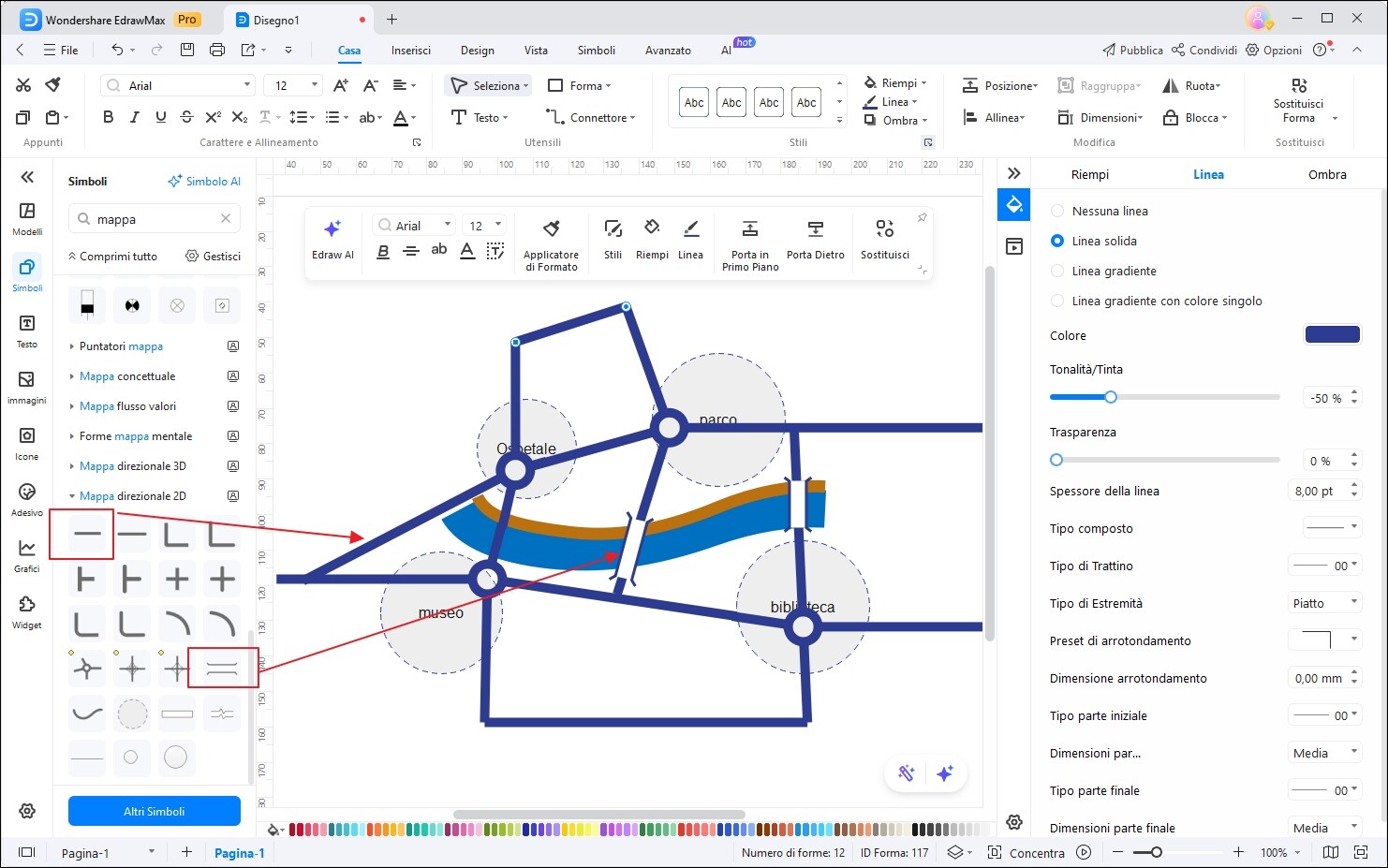Click the double-line road symbol
This screenshot has width=1388, height=868.
click(222, 668)
